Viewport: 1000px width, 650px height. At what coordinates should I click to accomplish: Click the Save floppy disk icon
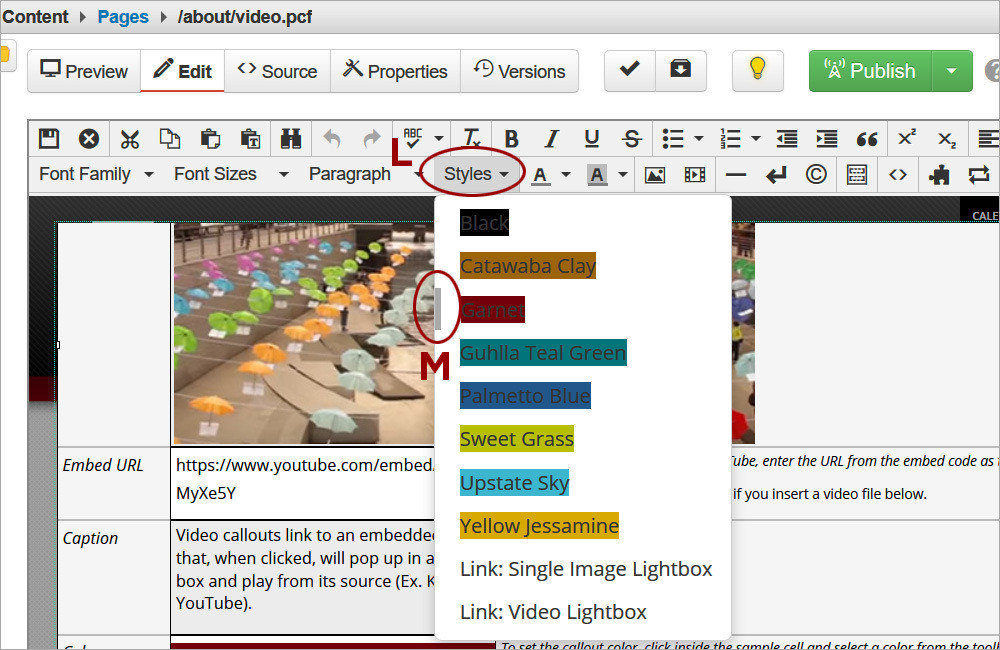point(48,139)
